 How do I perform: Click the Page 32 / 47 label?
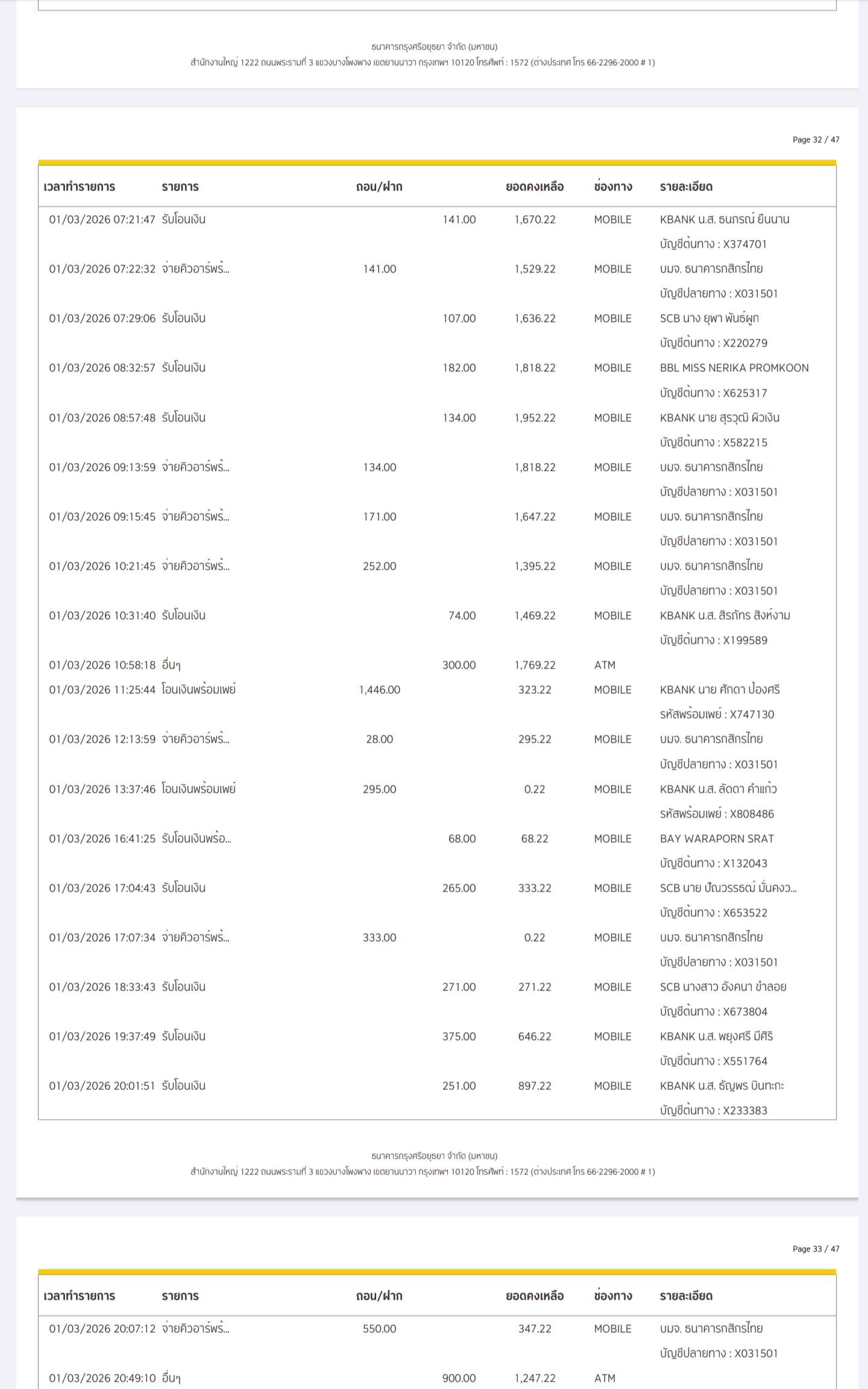(816, 140)
